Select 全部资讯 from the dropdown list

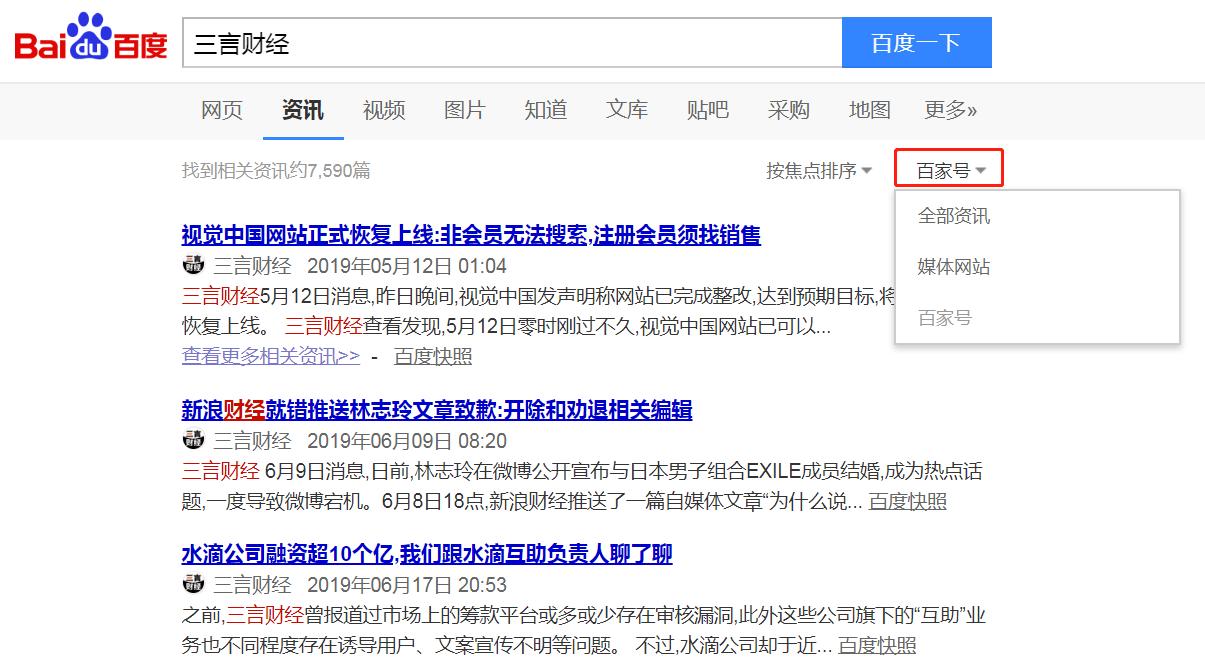(954, 216)
